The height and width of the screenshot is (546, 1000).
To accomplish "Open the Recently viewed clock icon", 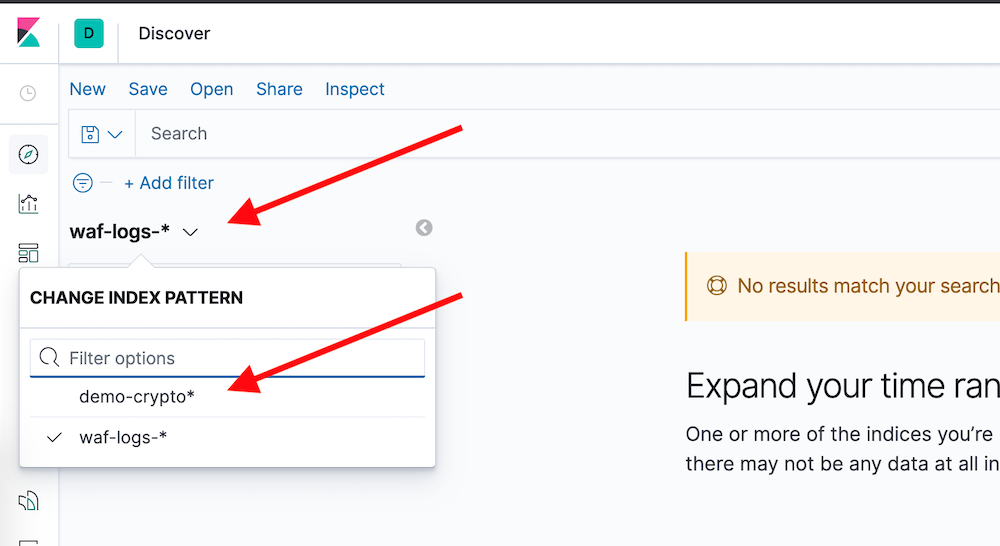I will tap(27, 93).
